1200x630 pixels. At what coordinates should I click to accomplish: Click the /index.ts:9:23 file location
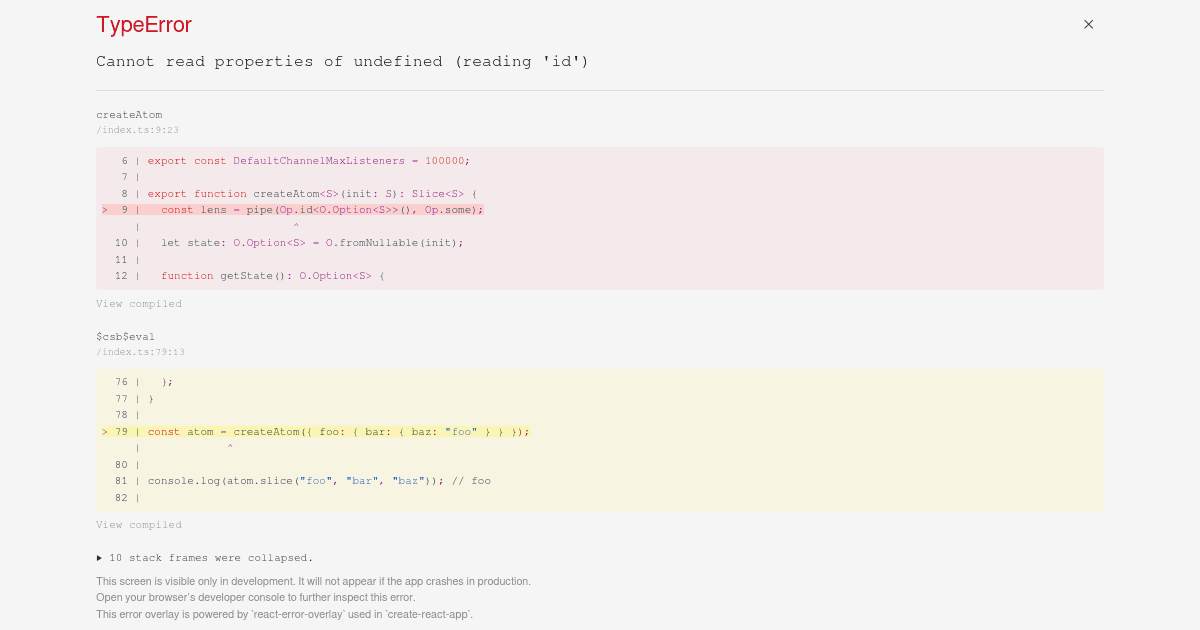pyautogui.click(x=137, y=130)
